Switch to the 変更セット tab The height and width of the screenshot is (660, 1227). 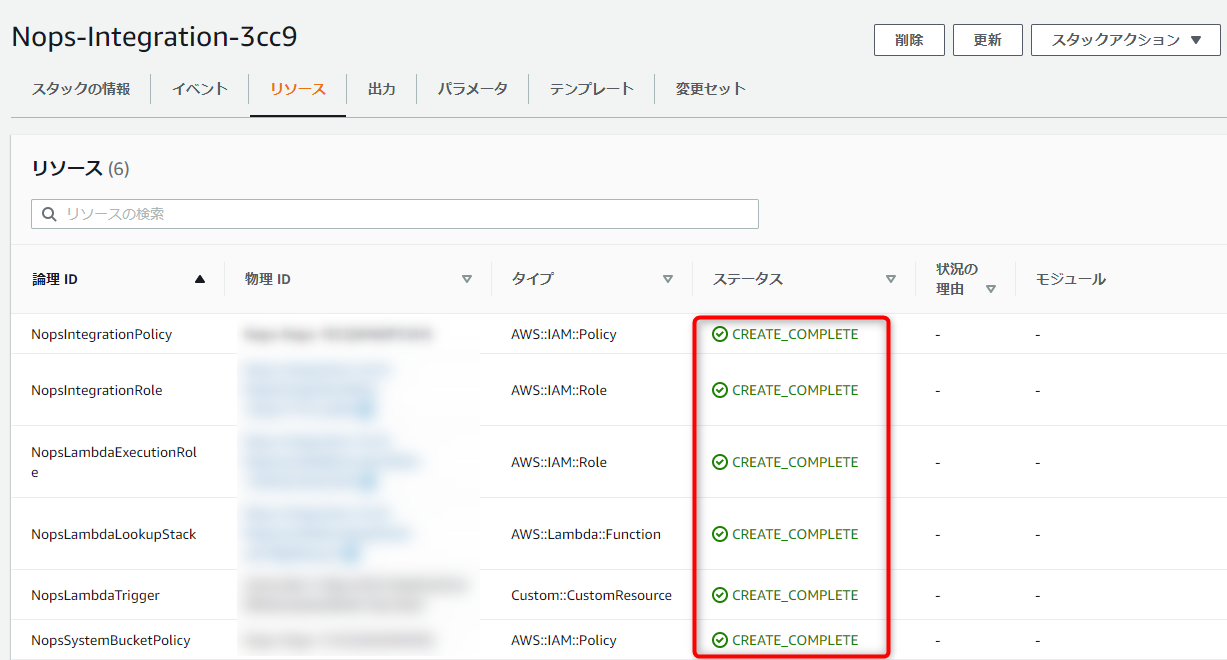711,89
